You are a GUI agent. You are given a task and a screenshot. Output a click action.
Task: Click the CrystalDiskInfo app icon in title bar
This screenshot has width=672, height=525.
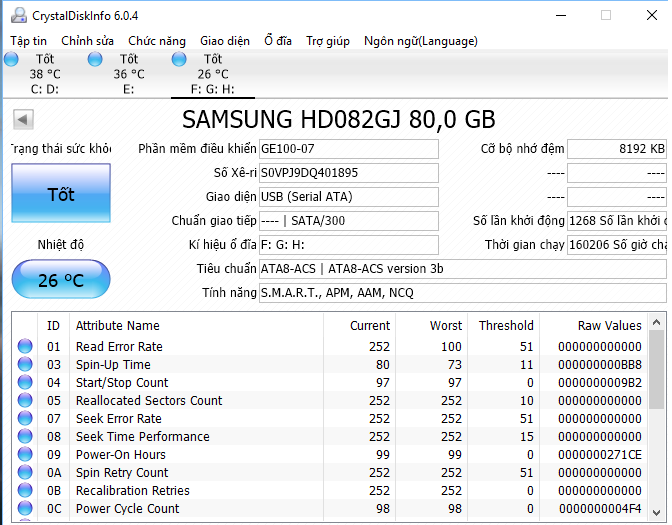[x=18, y=15]
